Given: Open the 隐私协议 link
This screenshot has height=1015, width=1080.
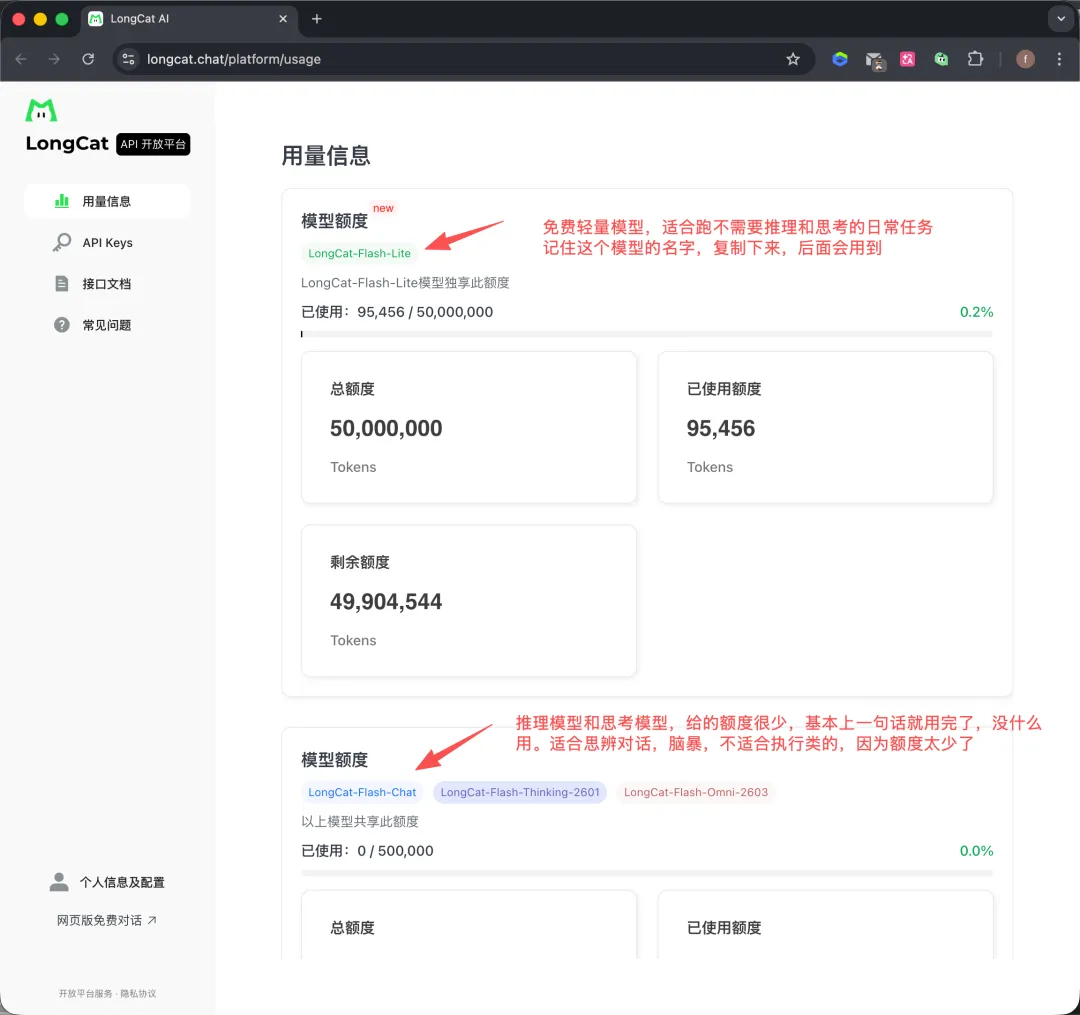Looking at the screenshot, I should click(x=138, y=994).
